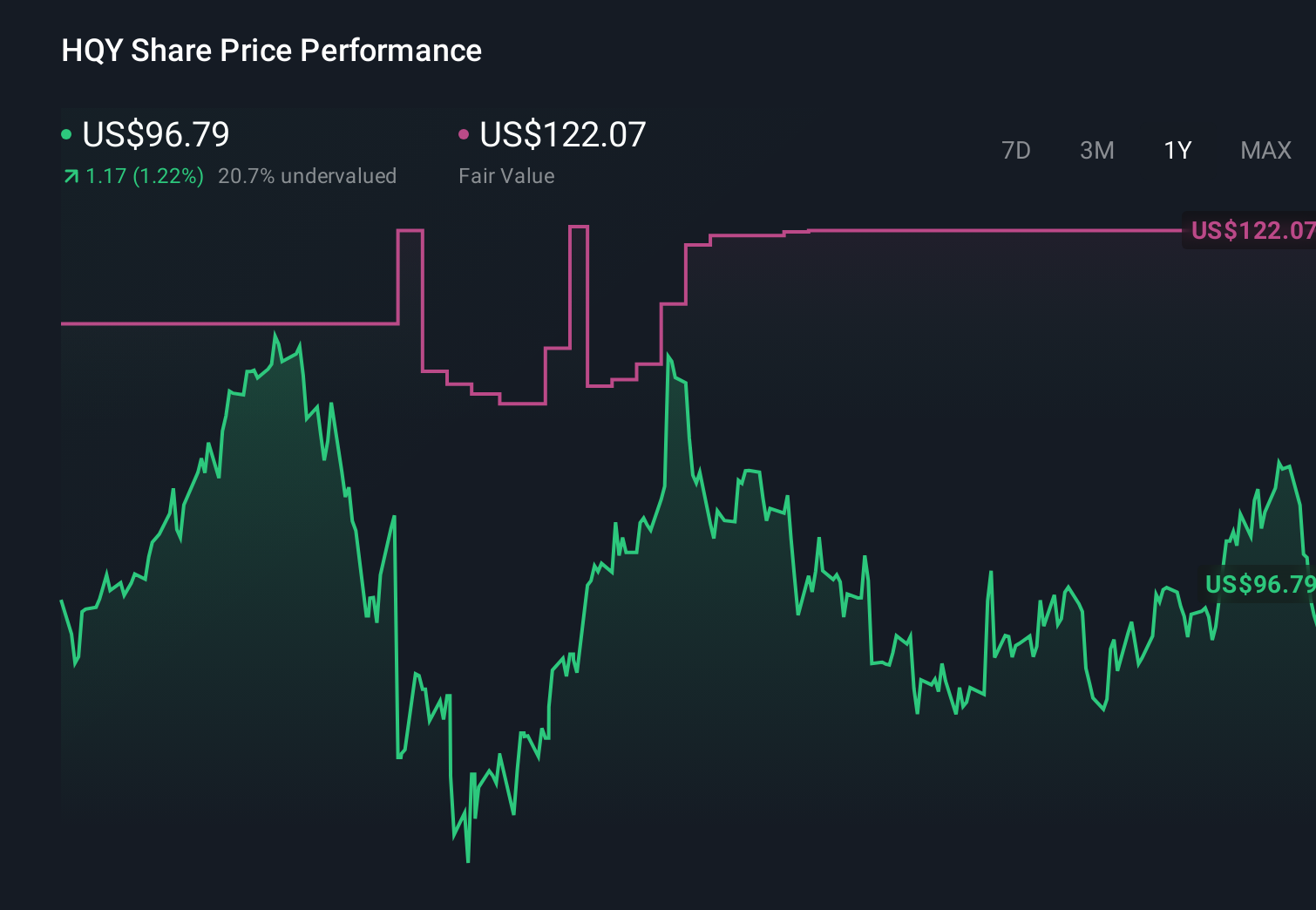The image size is (1316, 910).
Task: Click the HQY Share Price Performance title
Action: (271, 50)
